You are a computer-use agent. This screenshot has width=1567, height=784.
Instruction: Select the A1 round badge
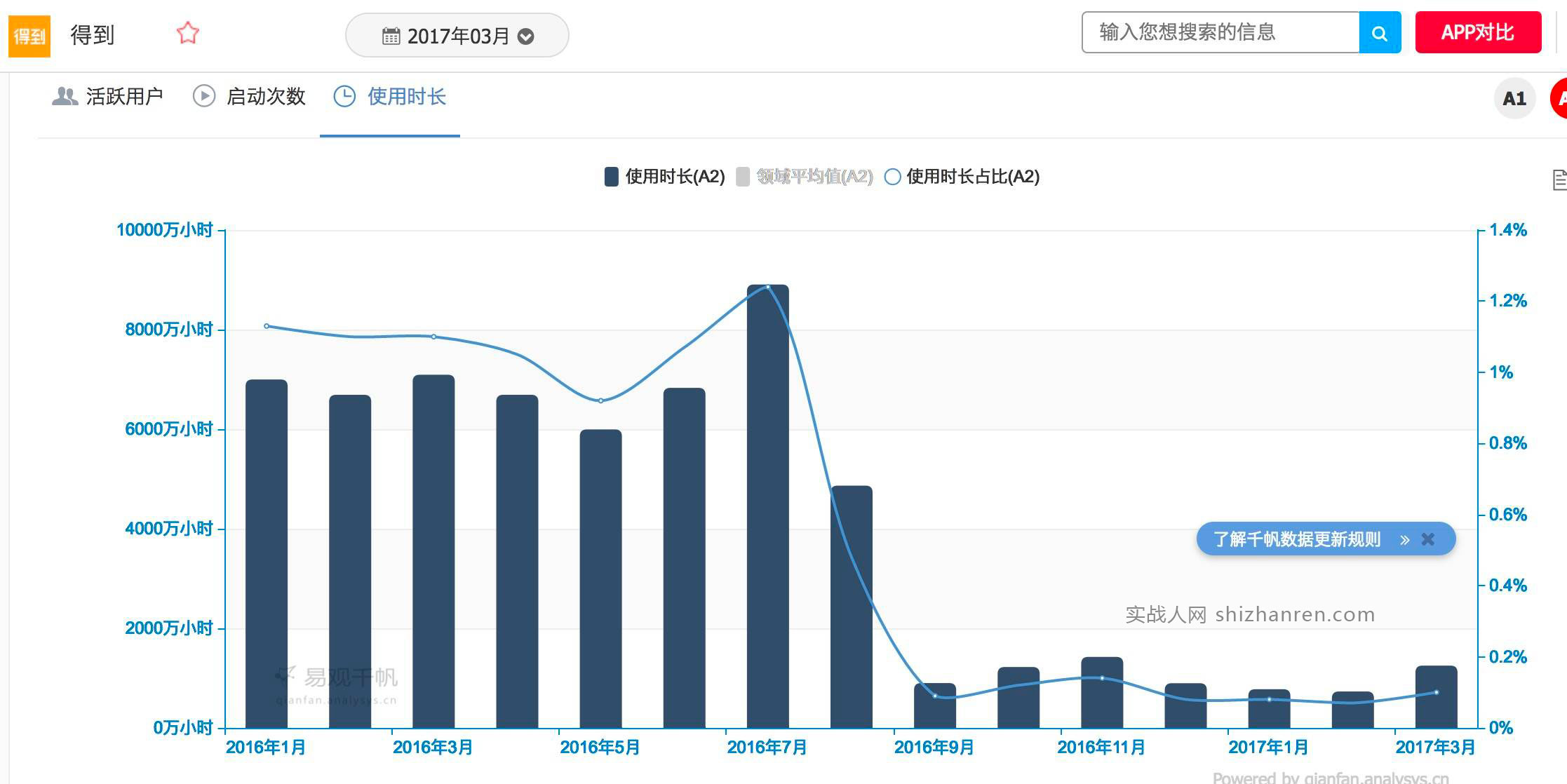(1514, 99)
